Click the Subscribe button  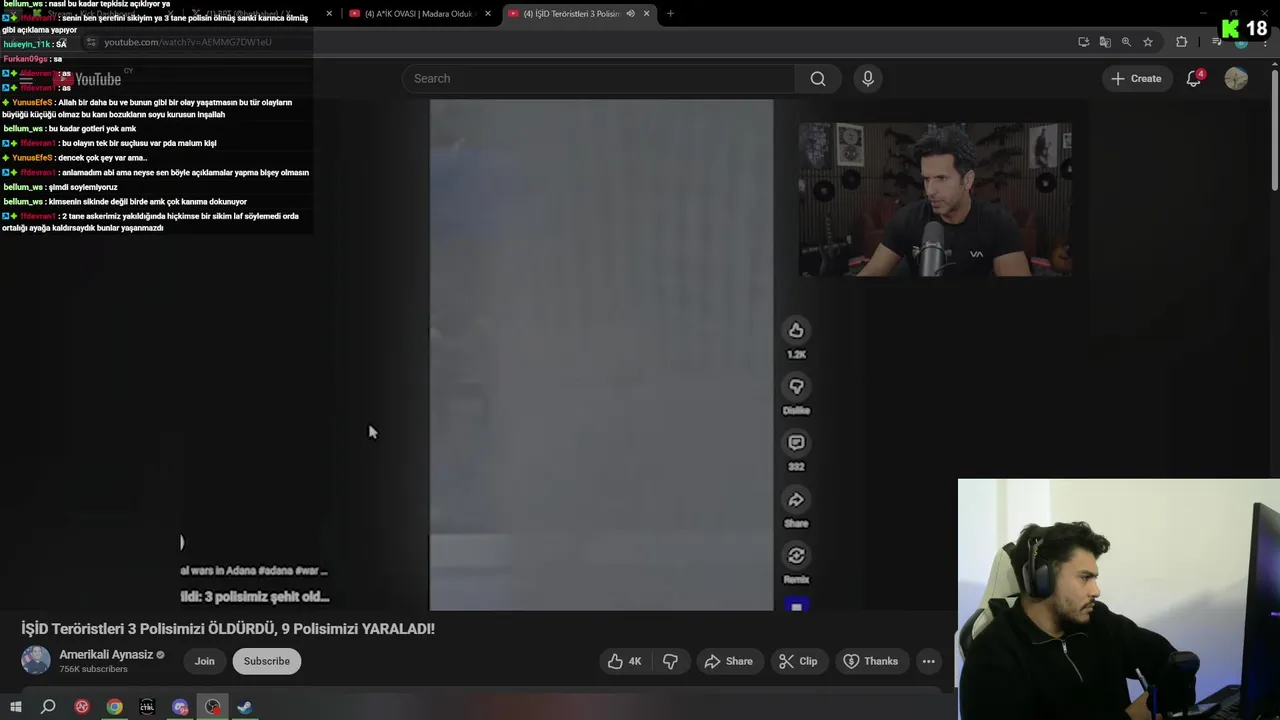point(266,661)
